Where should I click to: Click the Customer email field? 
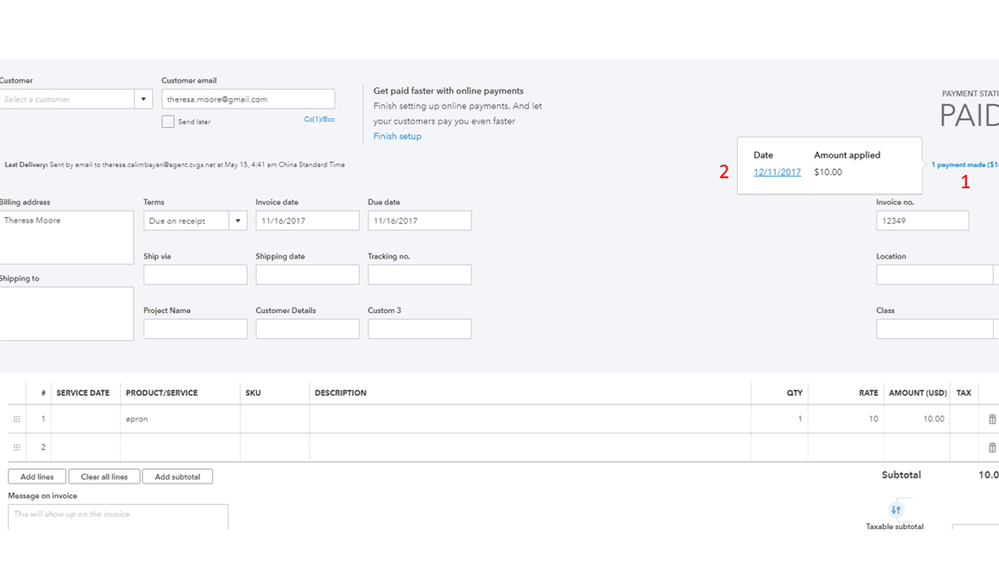(248, 99)
